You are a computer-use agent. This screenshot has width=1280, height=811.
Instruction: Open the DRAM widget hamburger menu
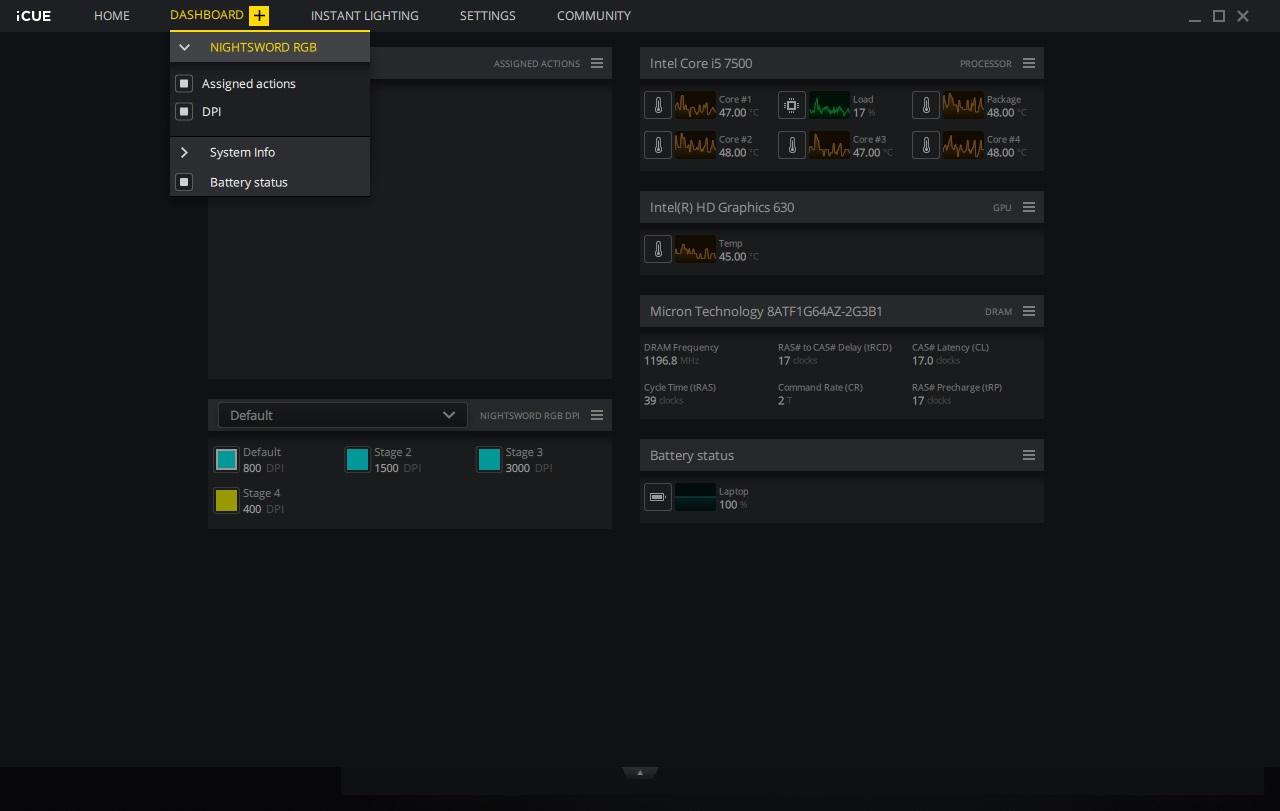click(1028, 311)
